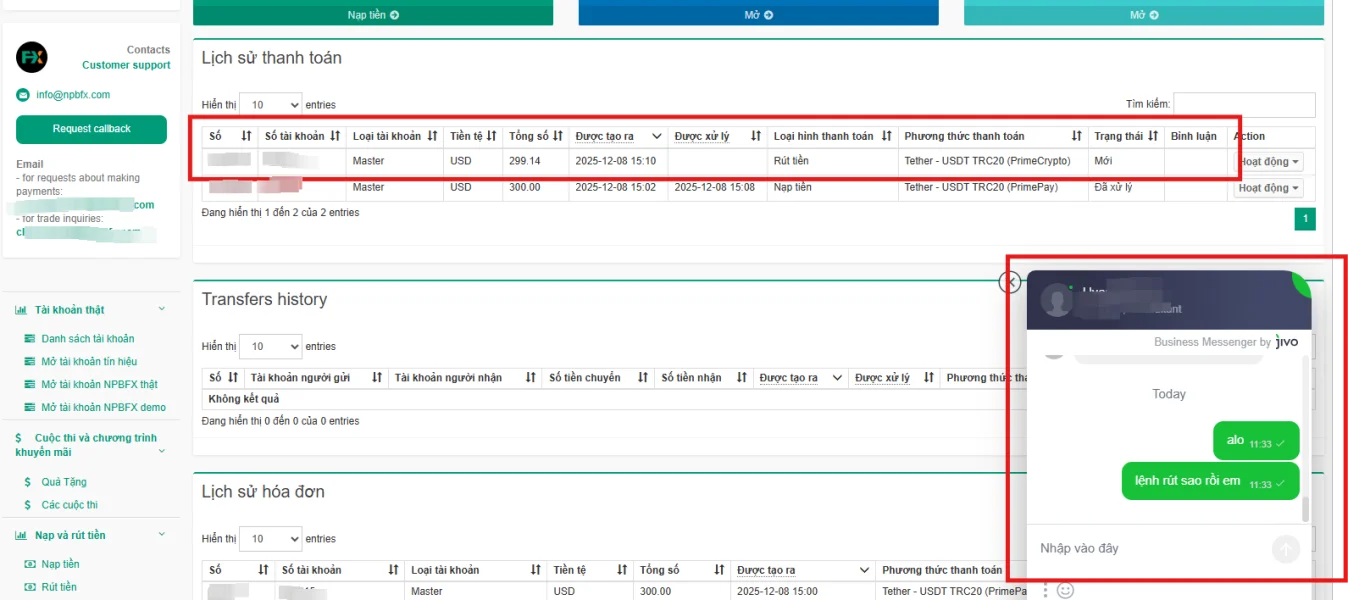Click the envelope icon beside info@npbfx.com
This screenshot has height=600, width=1348.
tap(23, 95)
